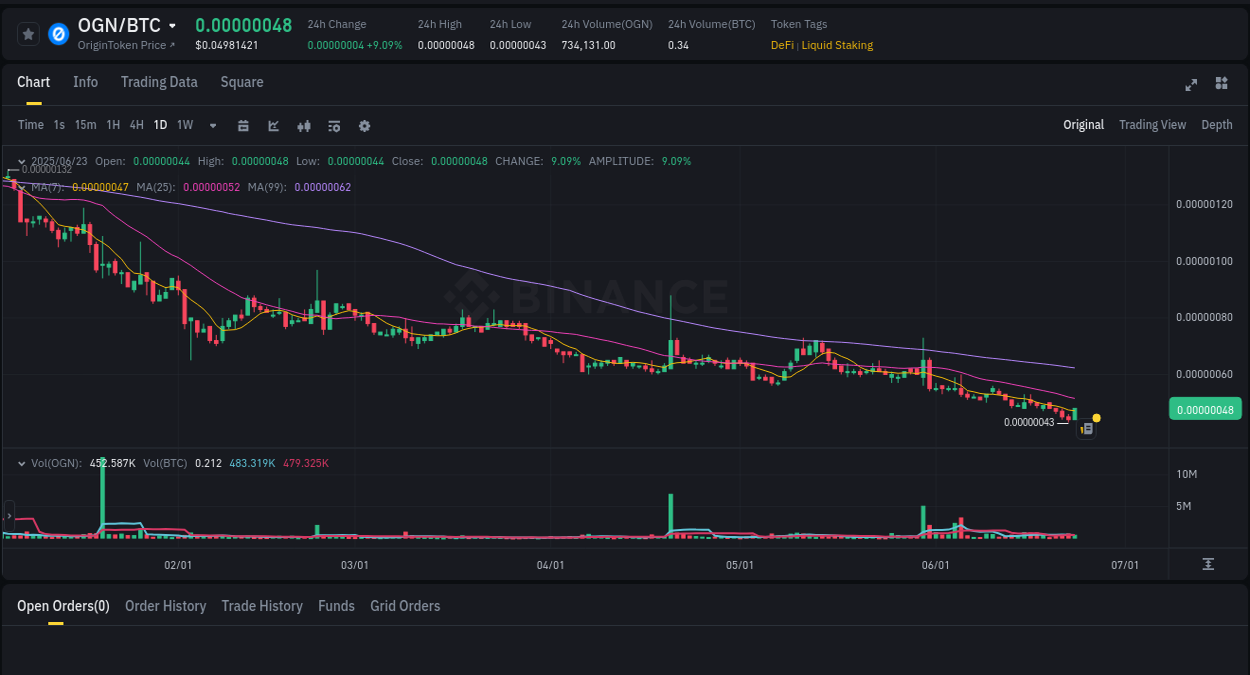Open the technical indicators icon
Screen dimensions: 1250x675
point(334,125)
